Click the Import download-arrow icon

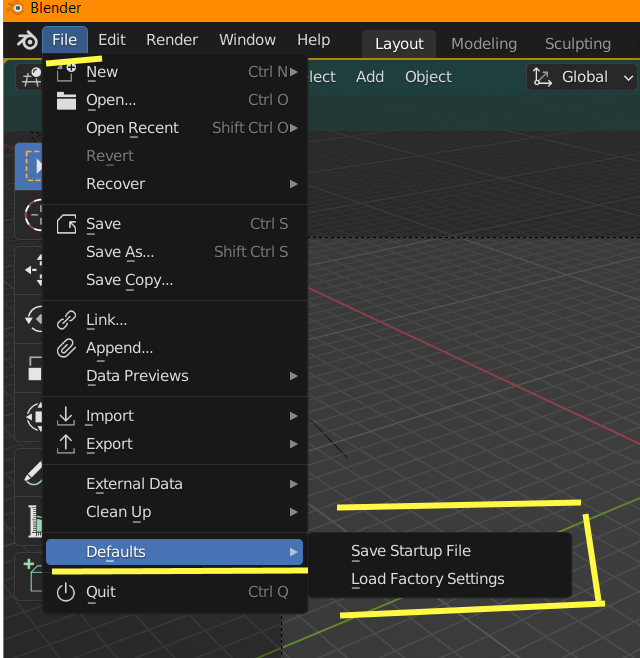pos(66,416)
